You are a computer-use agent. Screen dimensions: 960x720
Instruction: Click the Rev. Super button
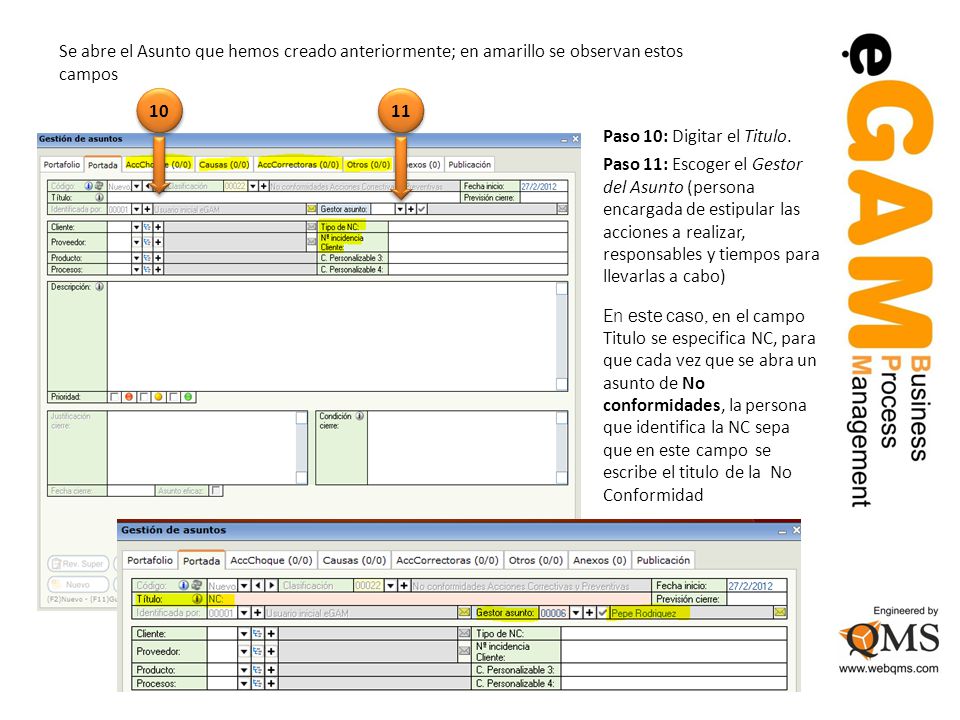point(78,564)
